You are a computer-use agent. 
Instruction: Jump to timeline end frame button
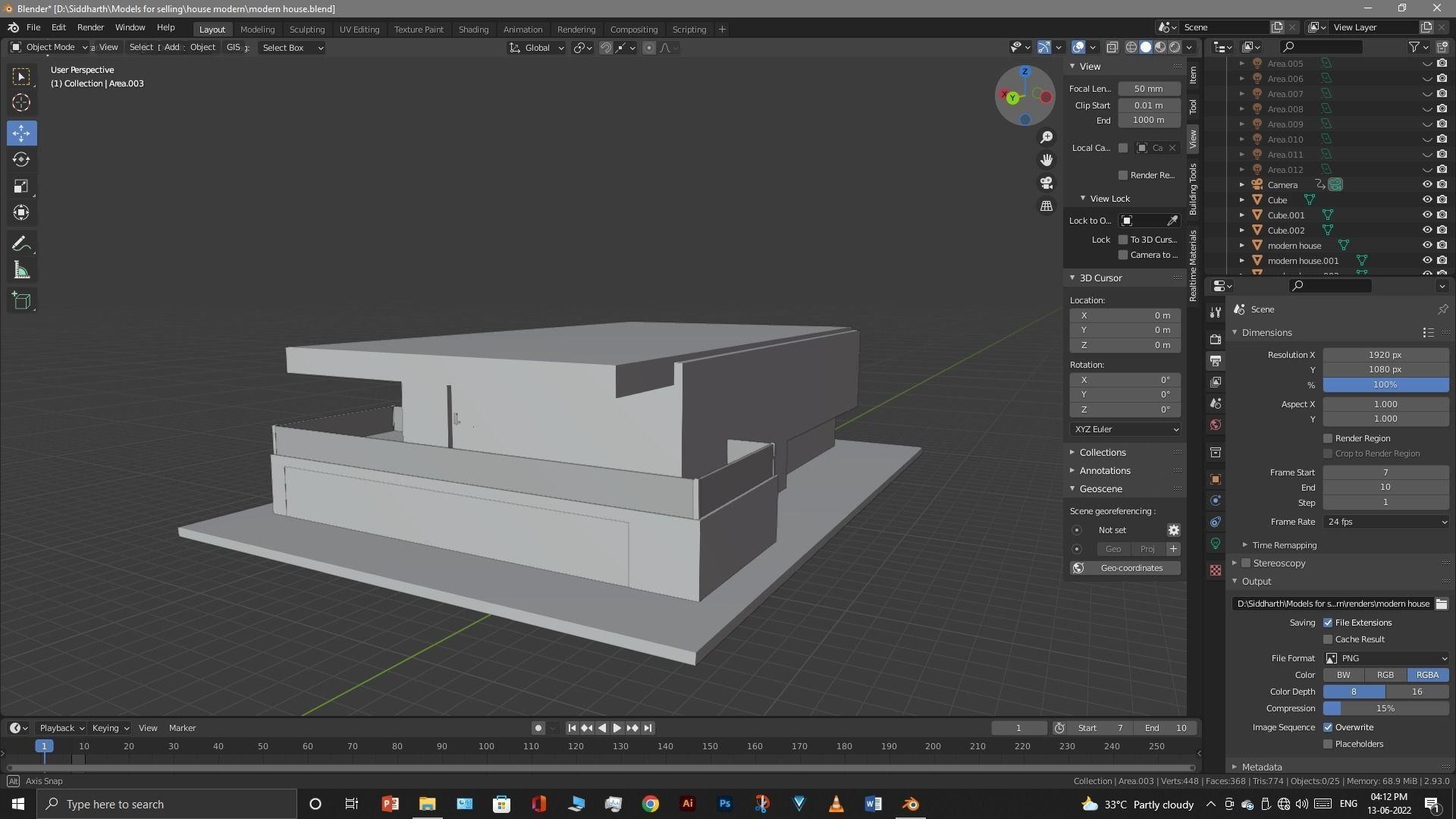pyautogui.click(x=648, y=728)
